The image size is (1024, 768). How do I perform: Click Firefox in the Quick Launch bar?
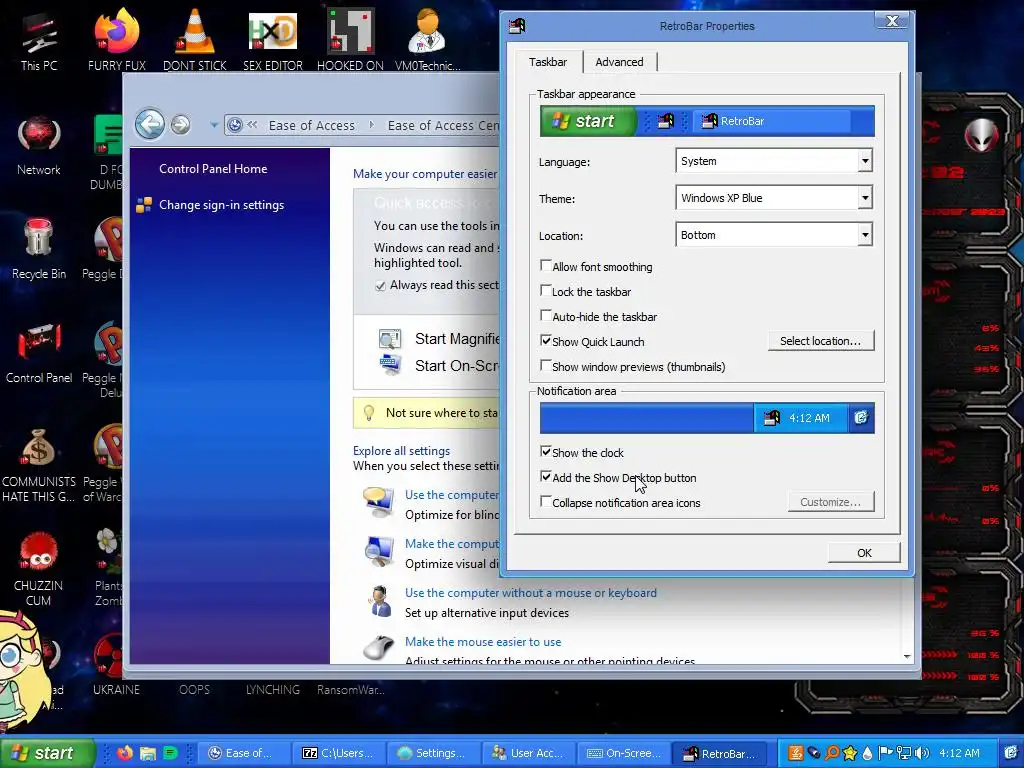point(125,753)
